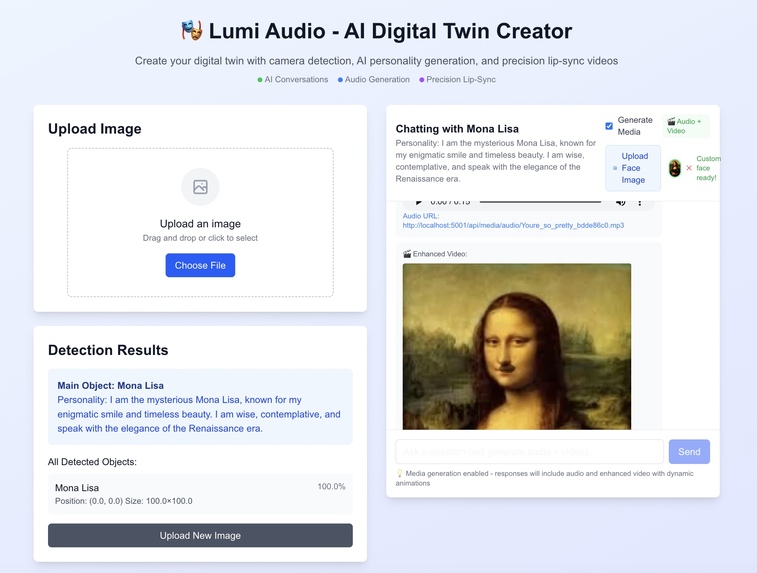Click the 'Custom face ready!' status text
Viewport: 757px width, 573px height.
(708, 168)
